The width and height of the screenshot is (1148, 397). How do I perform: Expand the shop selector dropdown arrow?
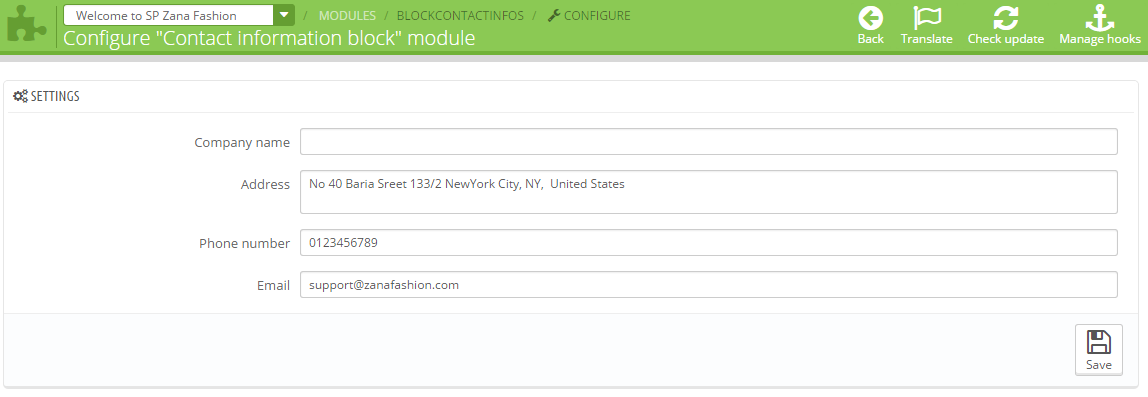[284, 15]
